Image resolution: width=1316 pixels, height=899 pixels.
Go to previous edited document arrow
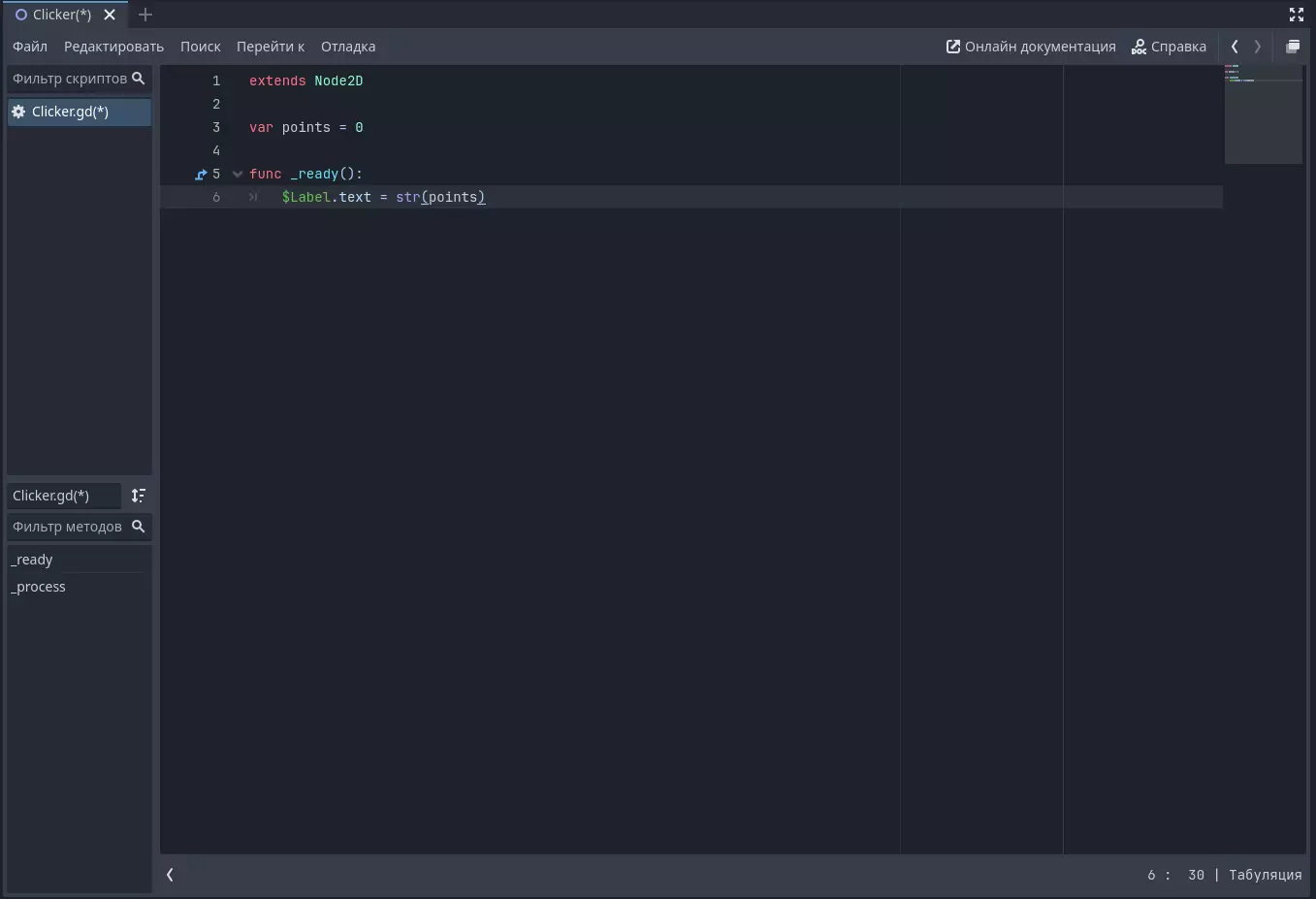tap(1235, 47)
